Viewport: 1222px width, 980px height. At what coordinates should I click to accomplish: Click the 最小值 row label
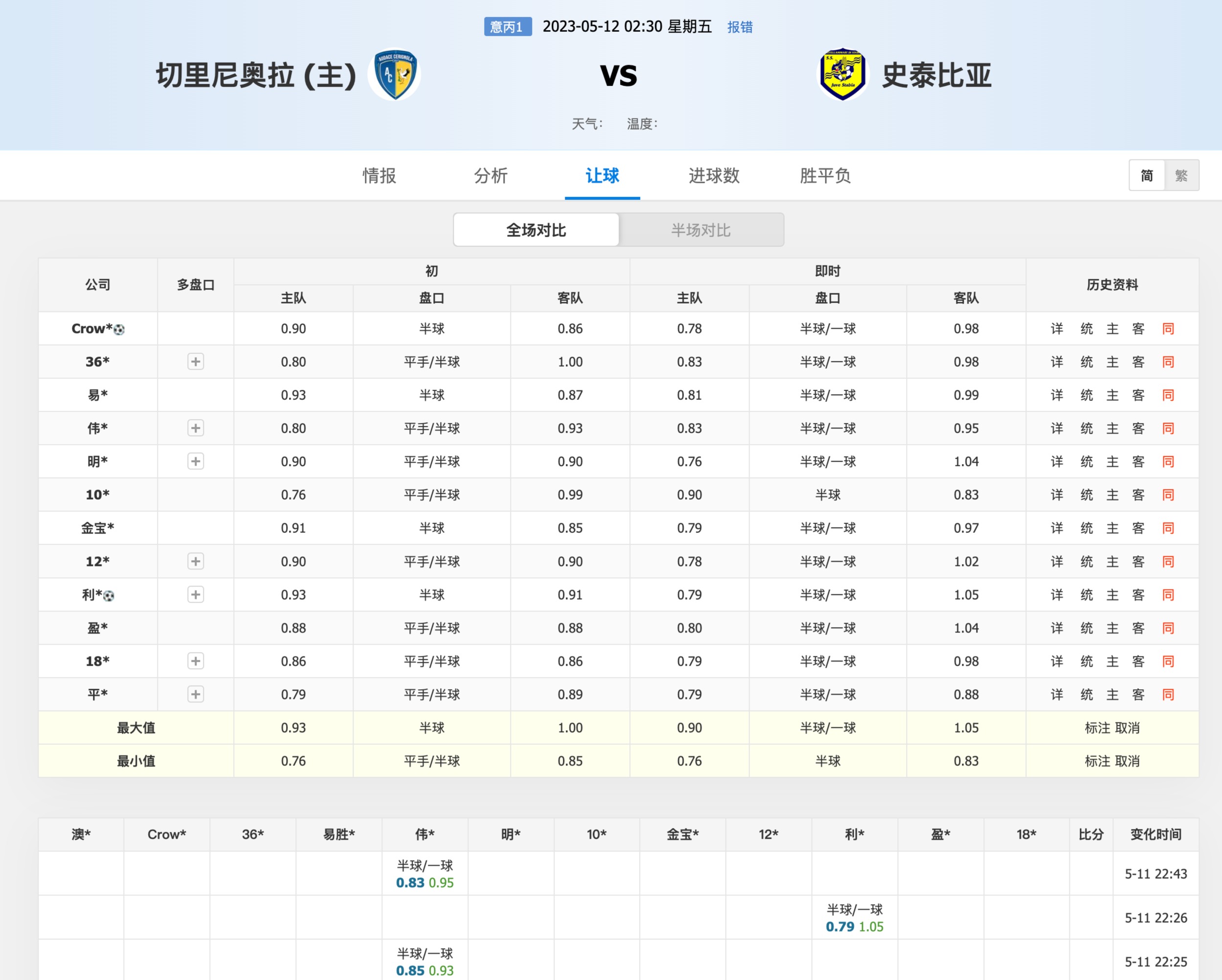pyautogui.click(x=136, y=762)
